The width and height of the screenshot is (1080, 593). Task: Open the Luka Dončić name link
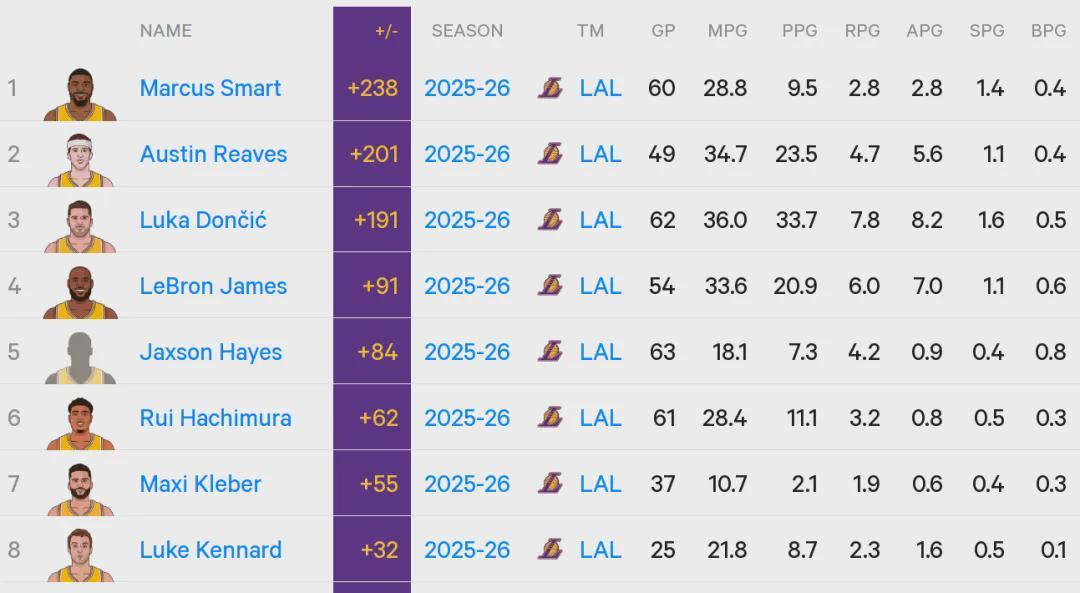(x=203, y=220)
